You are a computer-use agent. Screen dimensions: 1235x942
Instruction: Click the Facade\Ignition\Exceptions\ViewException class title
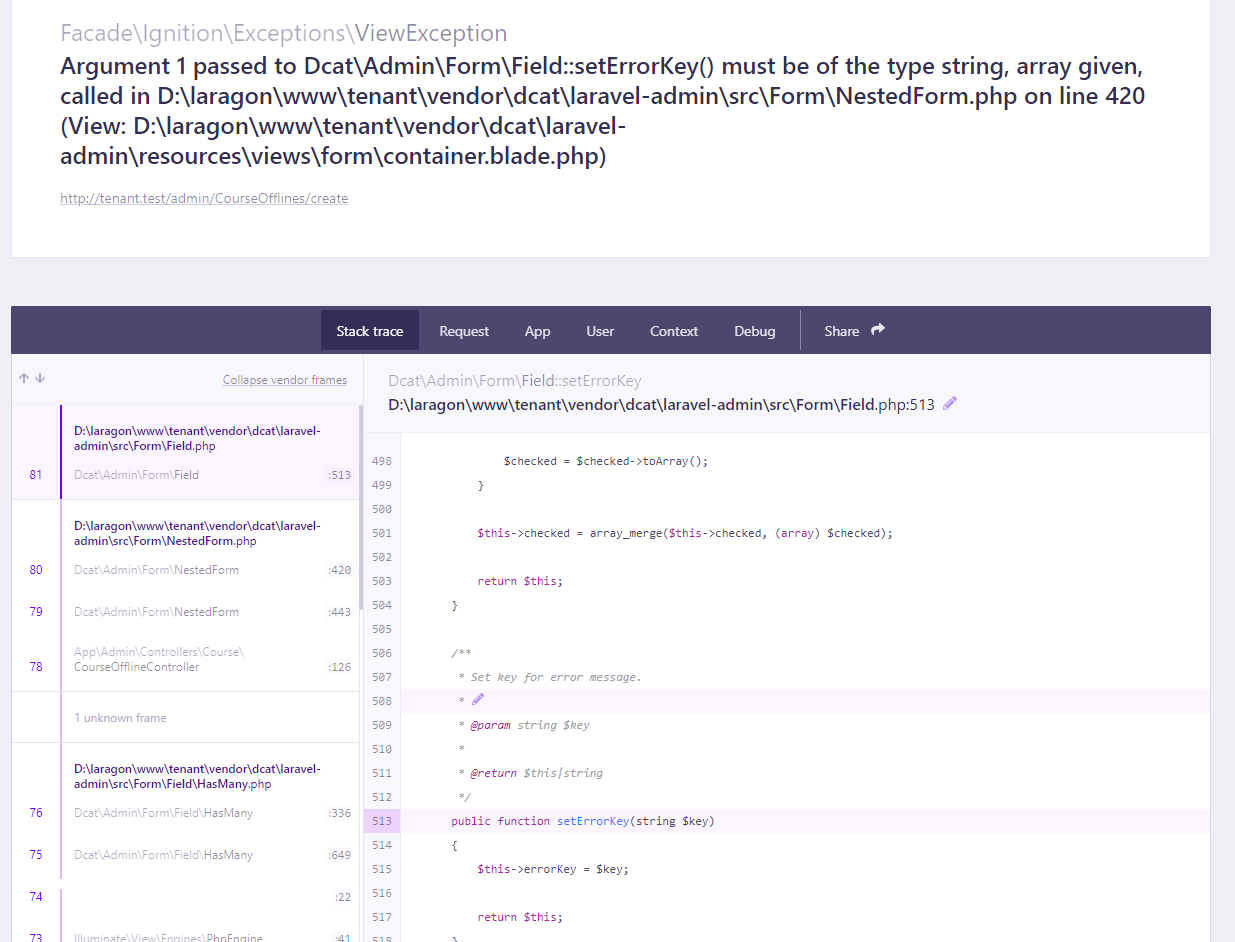pos(283,33)
